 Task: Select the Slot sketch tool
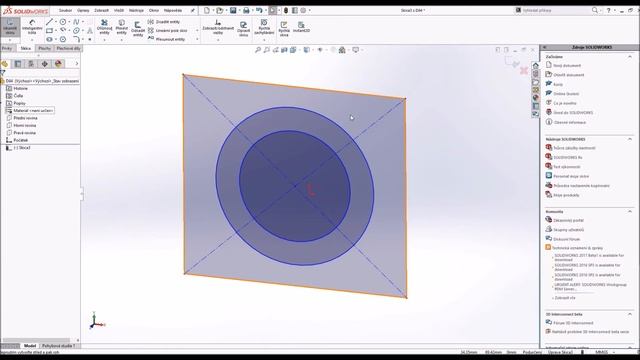(49, 39)
